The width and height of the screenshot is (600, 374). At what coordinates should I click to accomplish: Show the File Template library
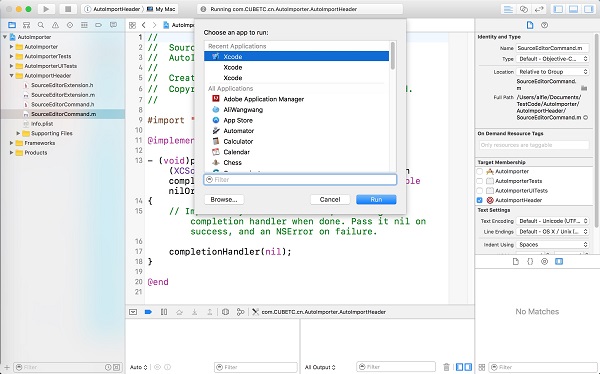click(516, 262)
